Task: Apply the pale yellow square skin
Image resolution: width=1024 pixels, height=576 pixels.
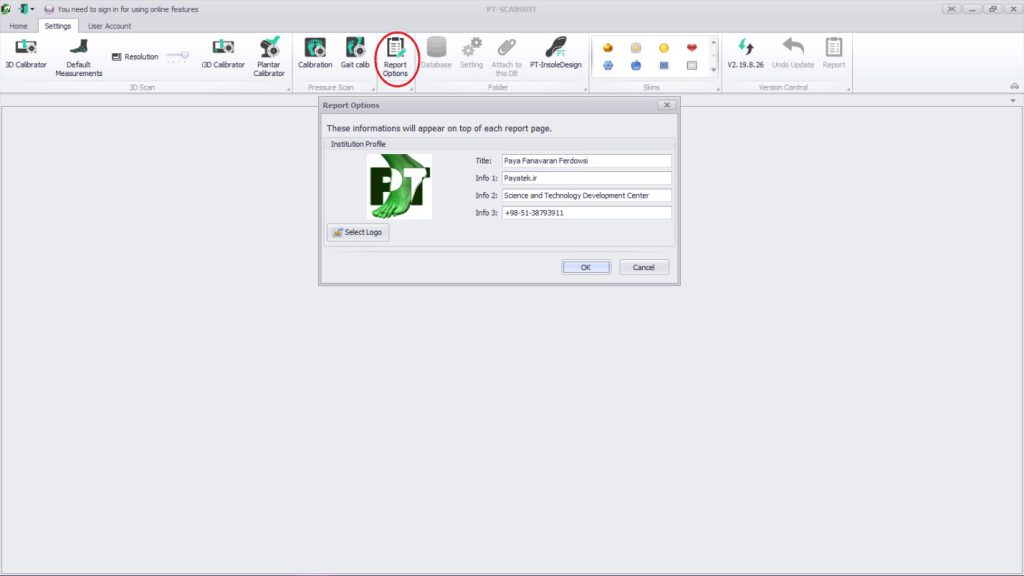Action: (635, 48)
